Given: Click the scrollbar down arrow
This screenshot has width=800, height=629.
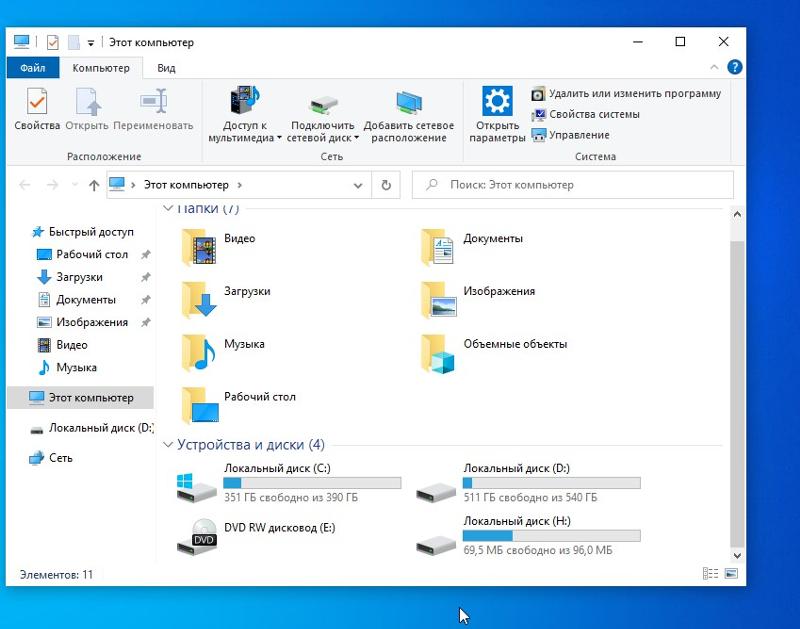Looking at the screenshot, I should point(737,556).
